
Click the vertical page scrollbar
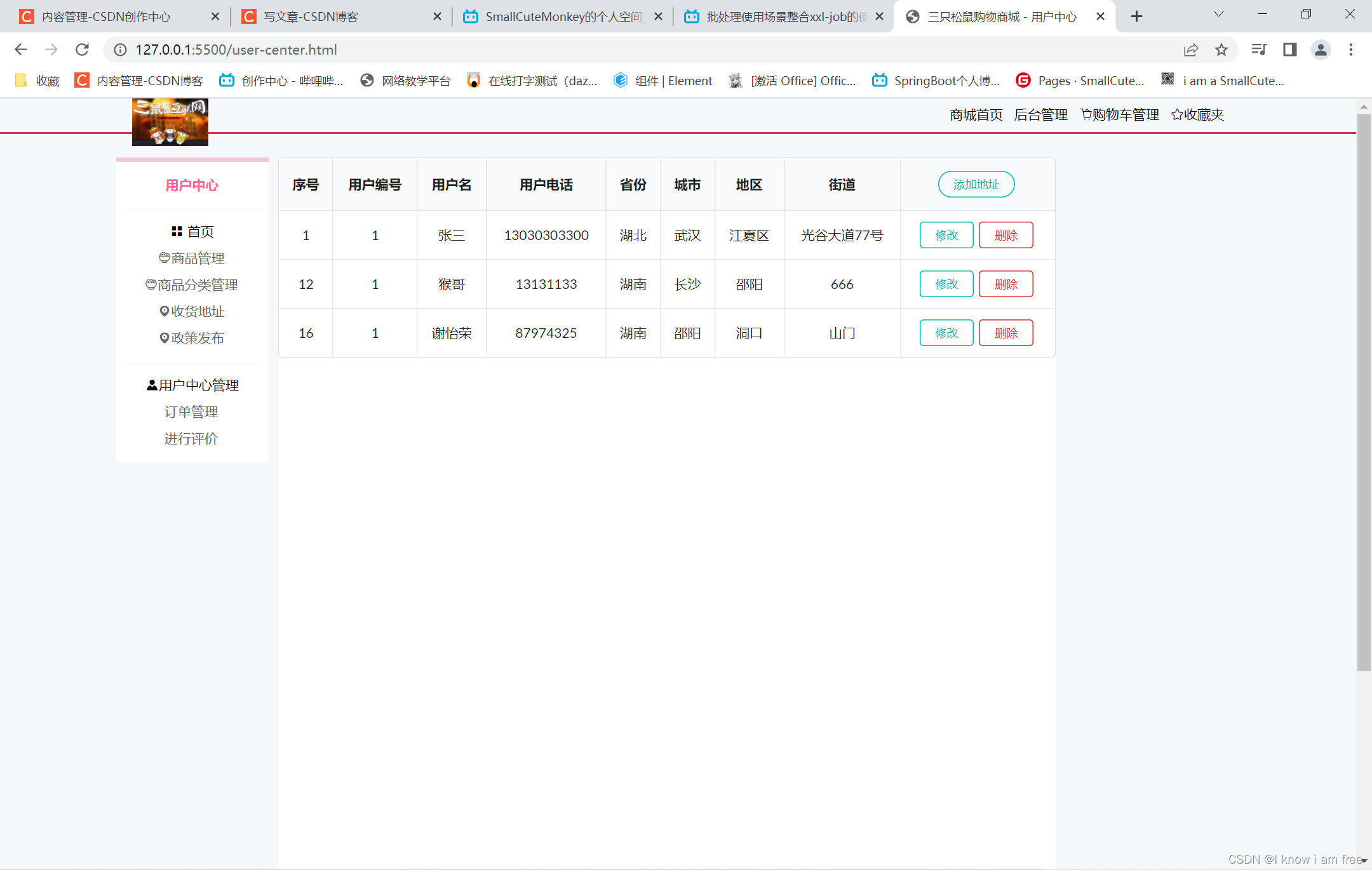(x=1364, y=392)
